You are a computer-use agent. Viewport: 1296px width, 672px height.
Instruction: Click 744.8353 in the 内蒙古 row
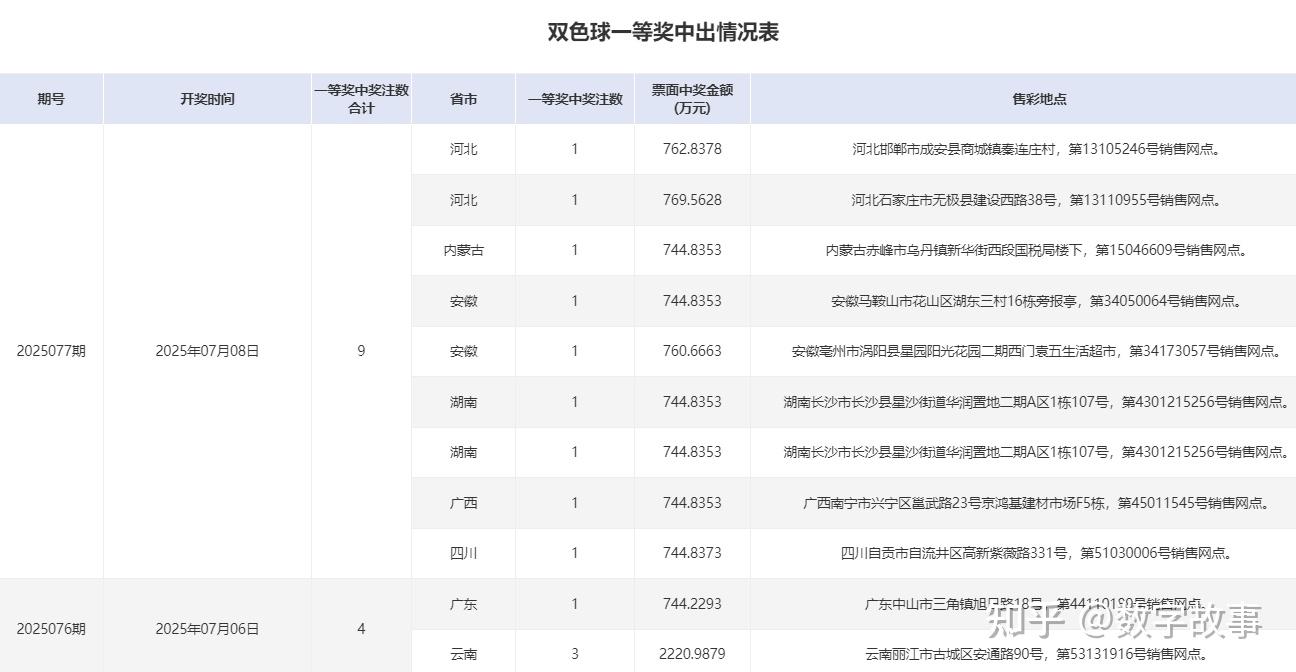click(692, 250)
